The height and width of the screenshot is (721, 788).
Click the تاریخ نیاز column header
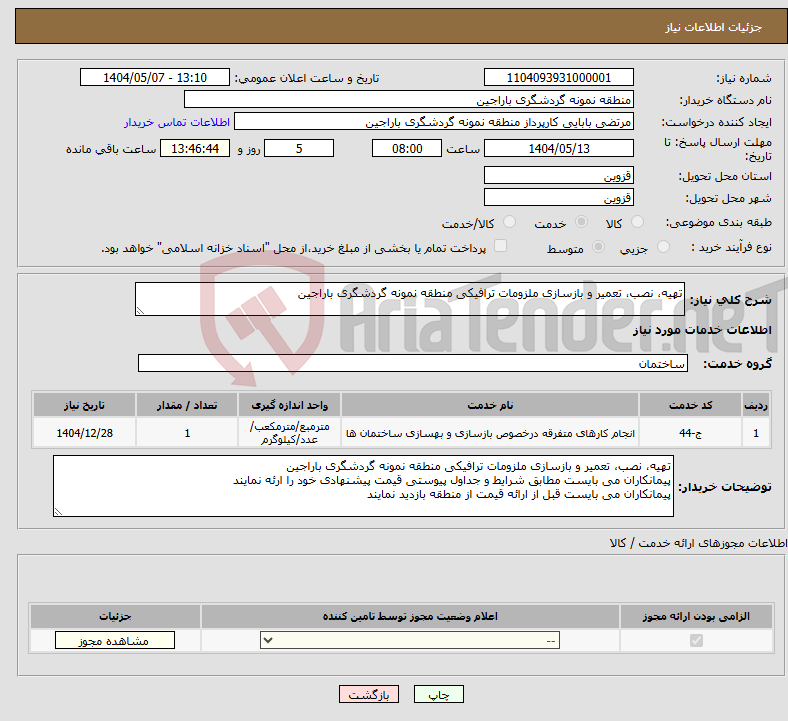(x=84, y=405)
